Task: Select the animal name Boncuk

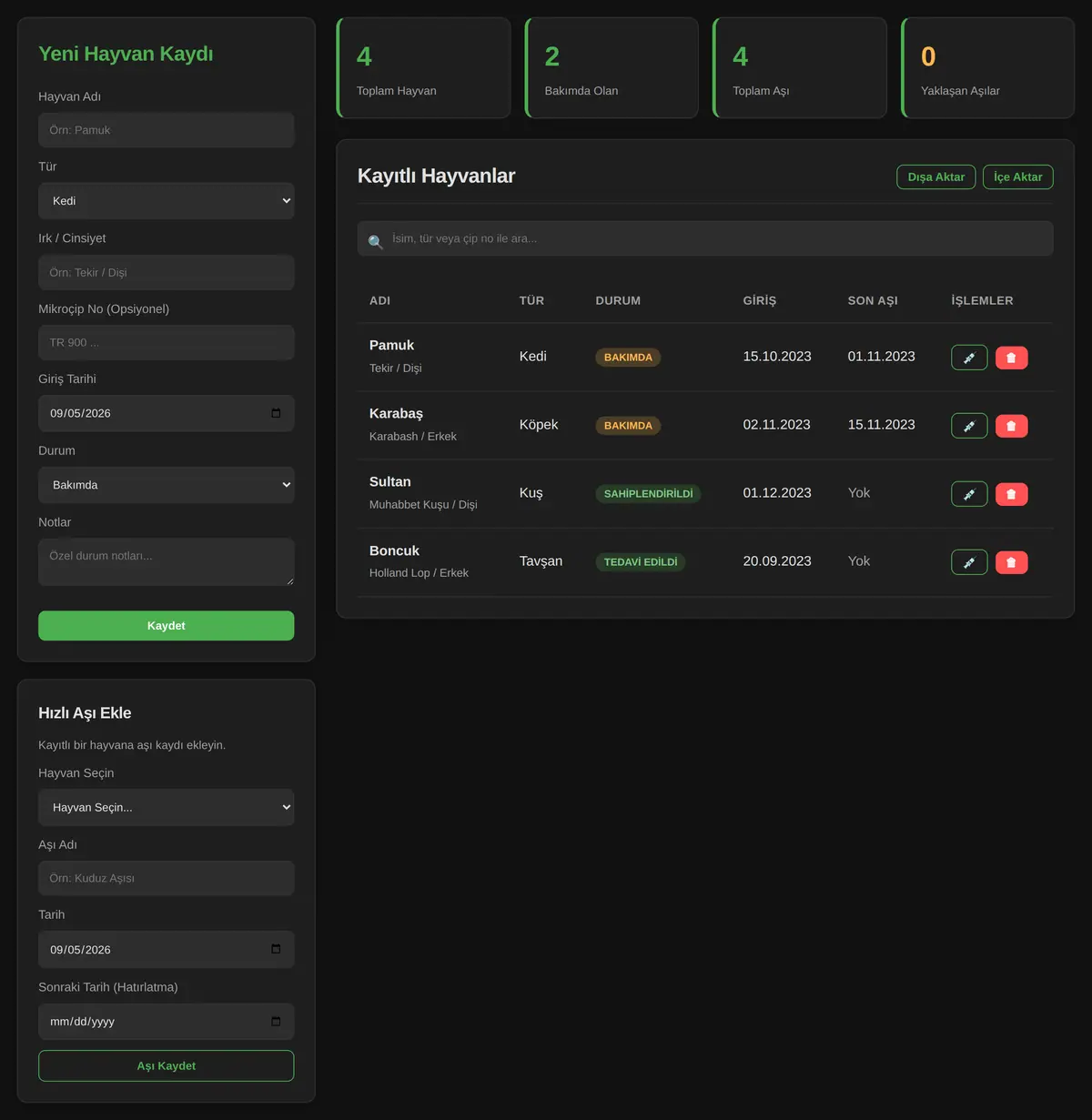Action: 394,550
